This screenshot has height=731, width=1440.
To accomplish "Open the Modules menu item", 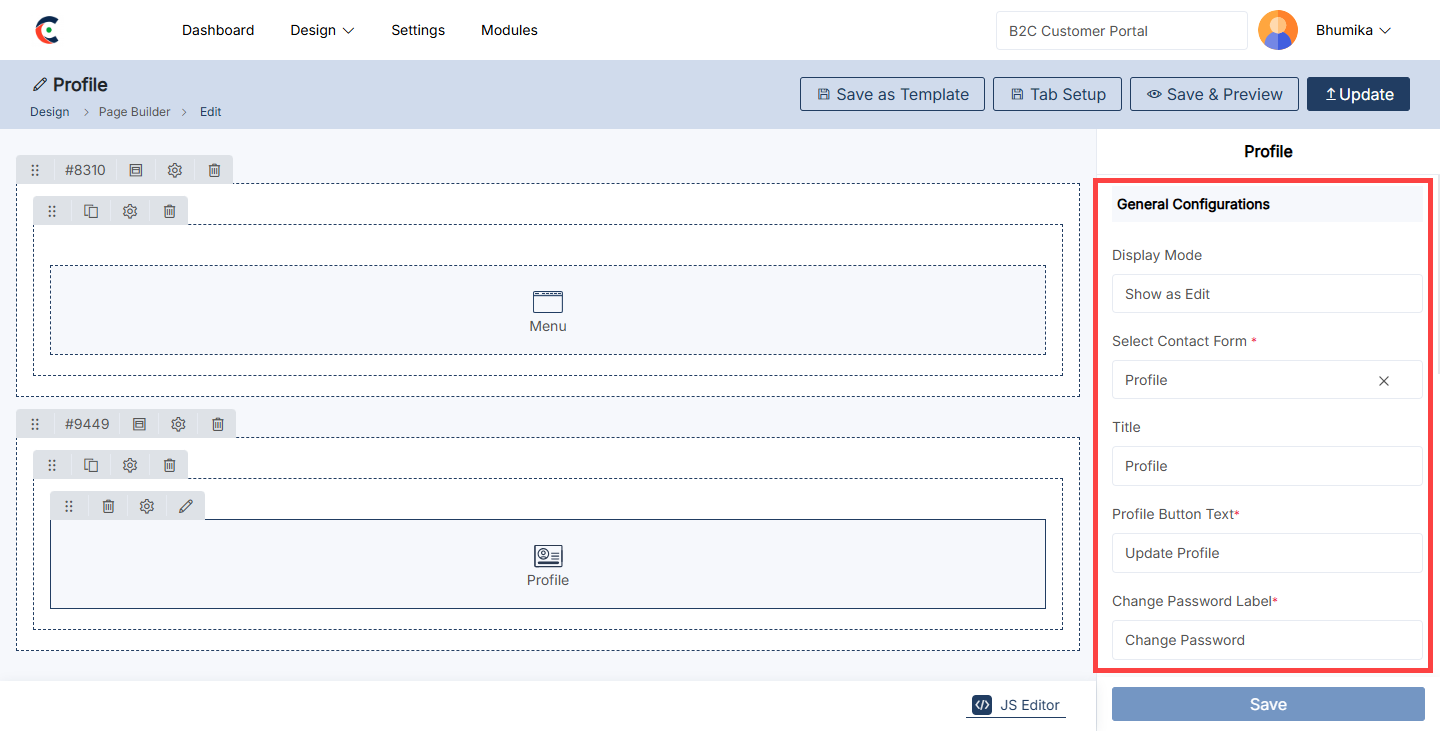I will (x=509, y=30).
